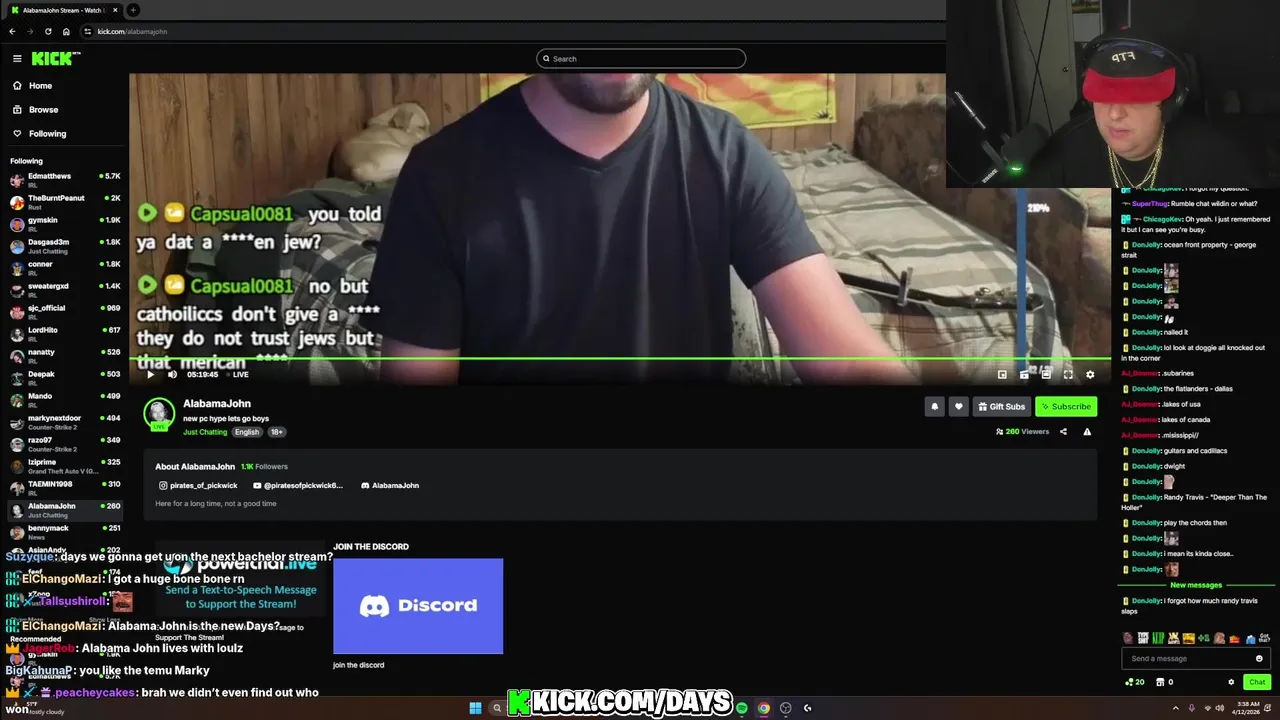
Task: Open the Just Chatting category link
Action: [x=205, y=432]
